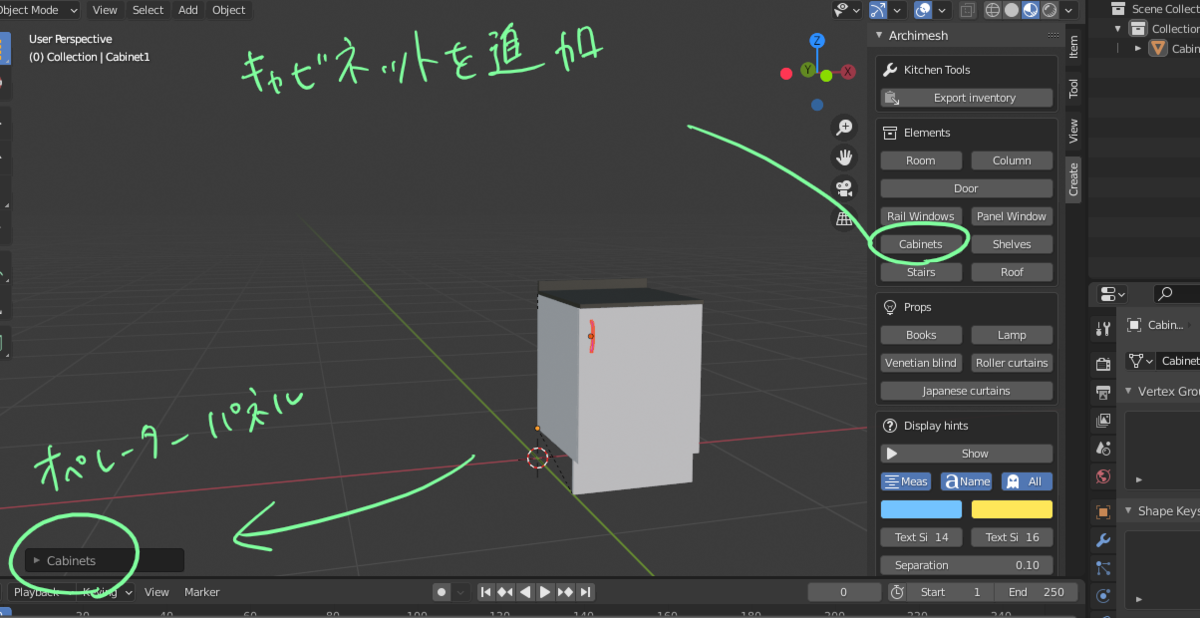The image size is (1200, 618).
Task: Toggle All display hint
Action: [x=1027, y=481]
